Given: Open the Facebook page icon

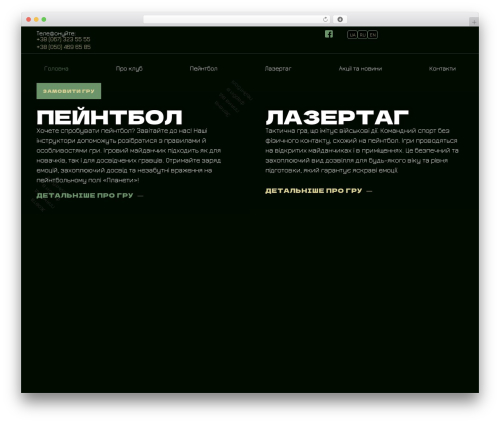Looking at the screenshot, I should [x=329, y=34].
